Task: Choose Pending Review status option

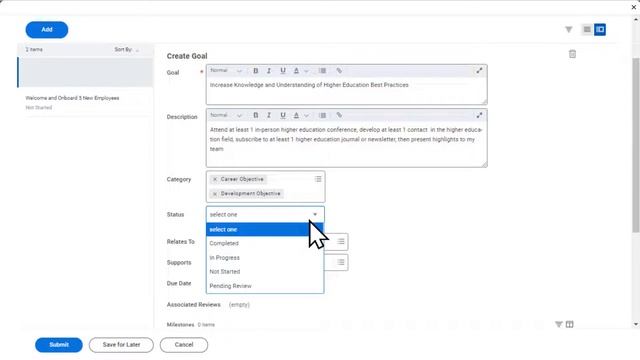Action: pos(265,286)
